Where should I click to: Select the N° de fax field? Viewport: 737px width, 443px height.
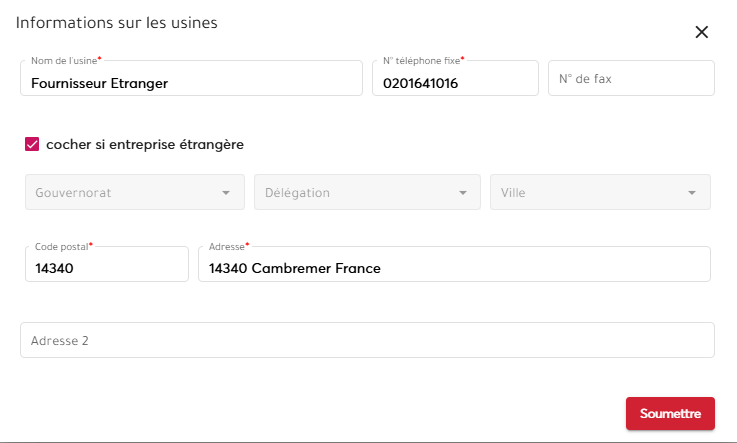coord(631,78)
